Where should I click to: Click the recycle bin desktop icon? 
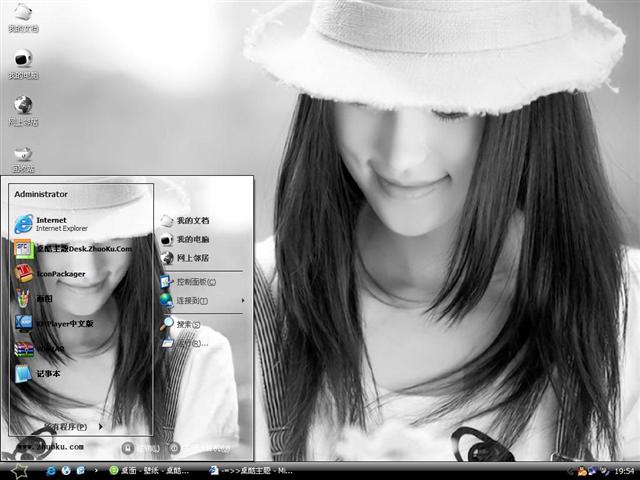tap(22, 154)
